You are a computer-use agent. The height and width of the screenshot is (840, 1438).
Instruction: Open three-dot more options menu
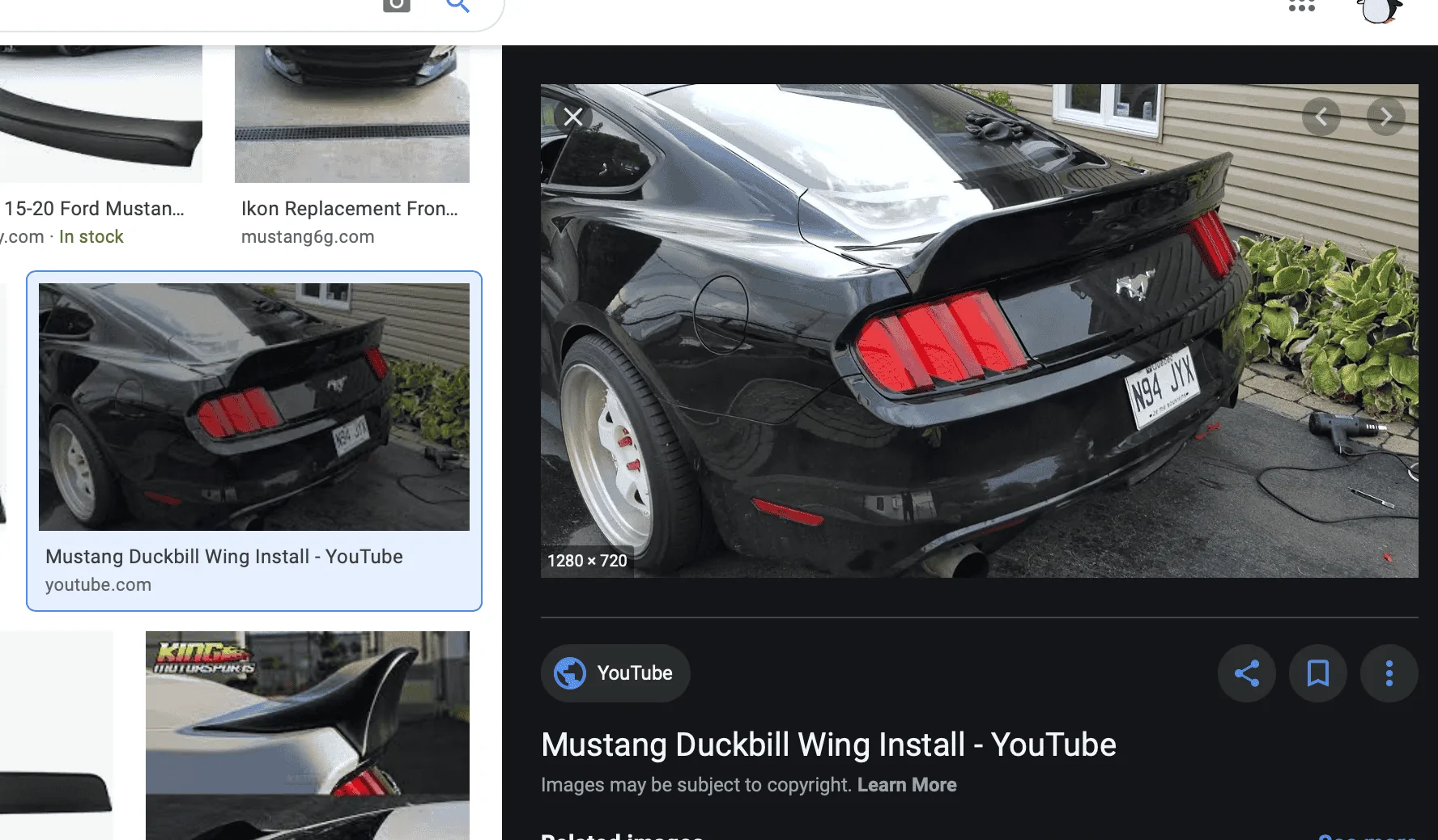1389,673
